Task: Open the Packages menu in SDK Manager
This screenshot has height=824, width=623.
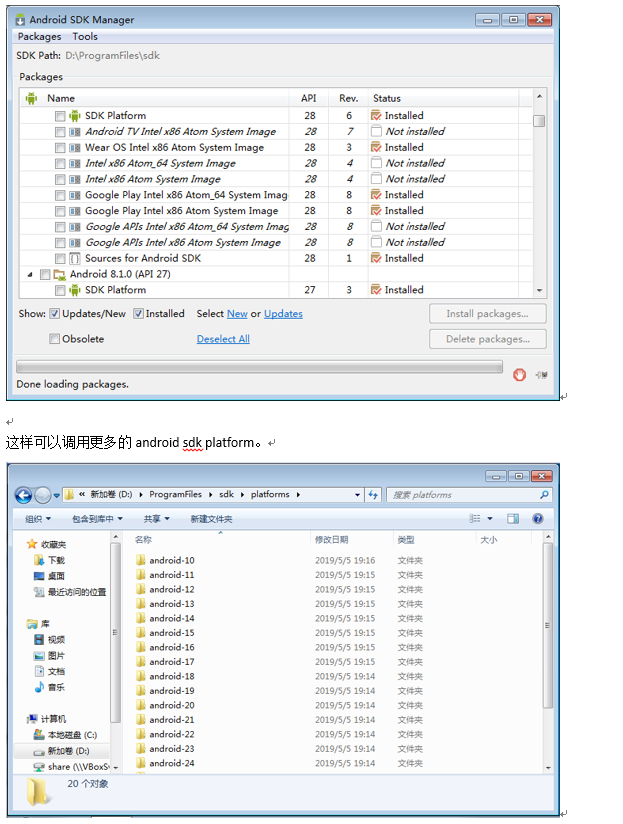Action: pyautogui.click(x=39, y=36)
